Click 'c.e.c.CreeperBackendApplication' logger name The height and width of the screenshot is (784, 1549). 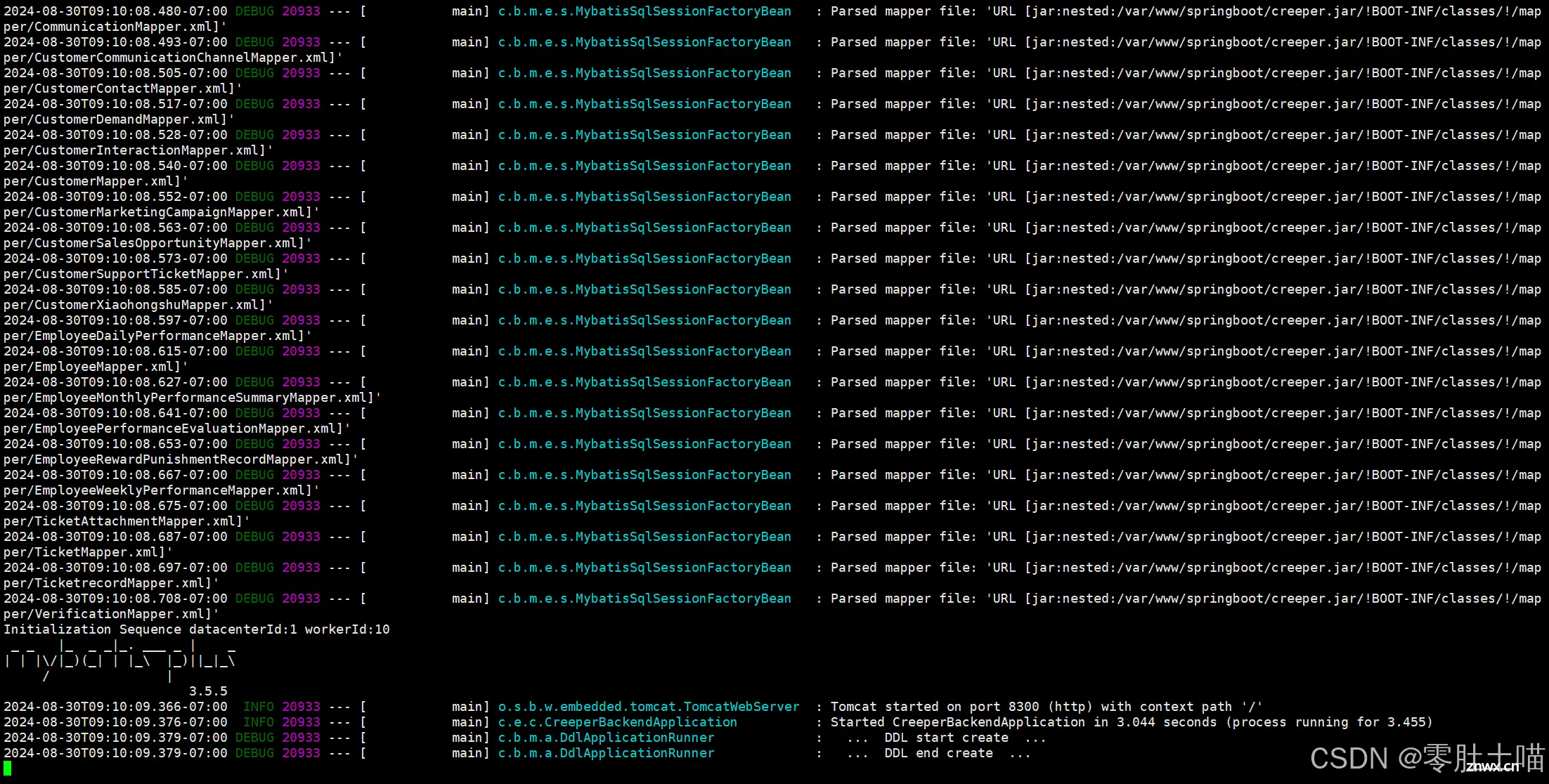pos(618,722)
